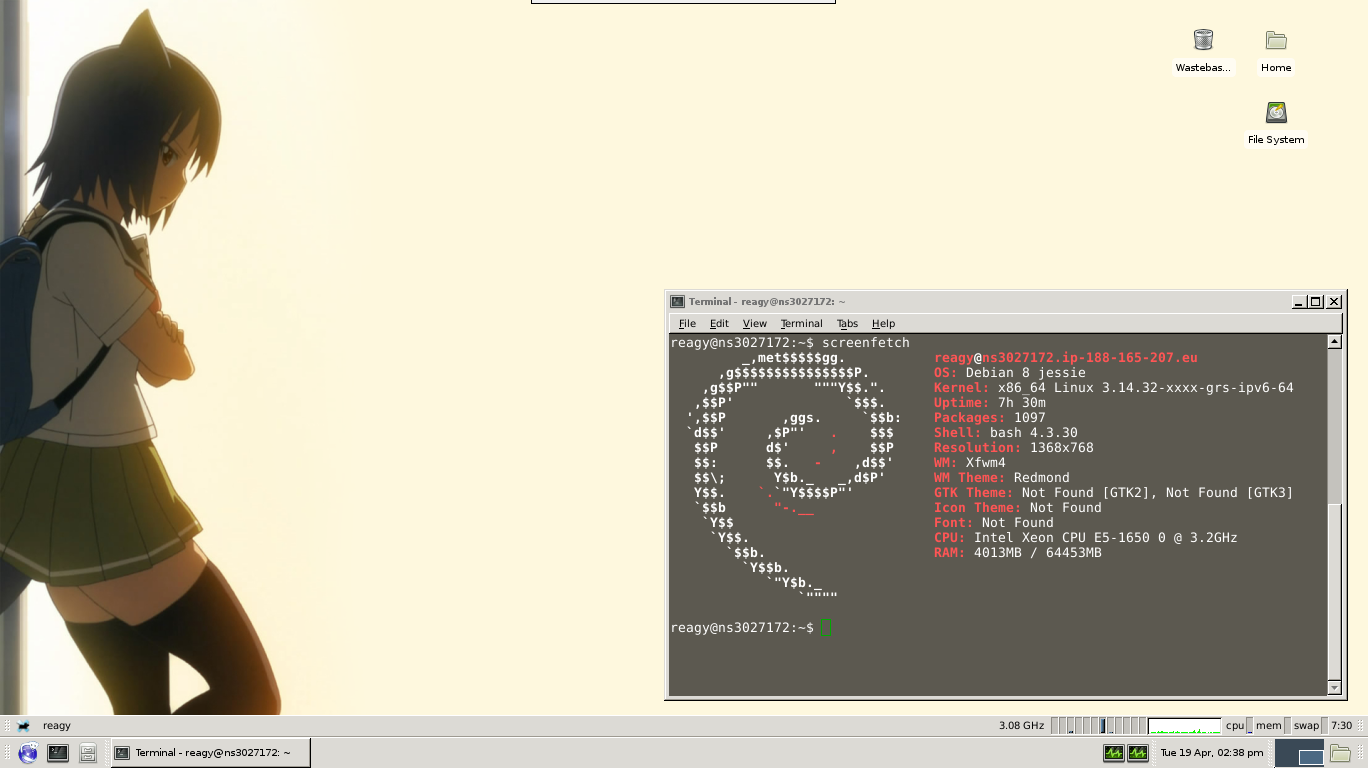The height and width of the screenshot is (768, 1368).
Task: Open the folder places icon in panel
Action: (x=1340, y=753)
